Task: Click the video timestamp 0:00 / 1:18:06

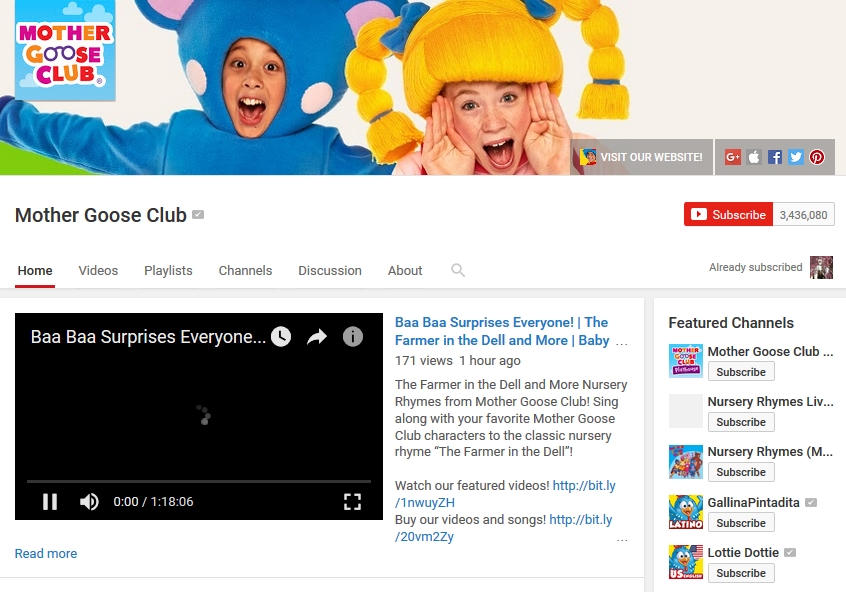Action: 153,501
